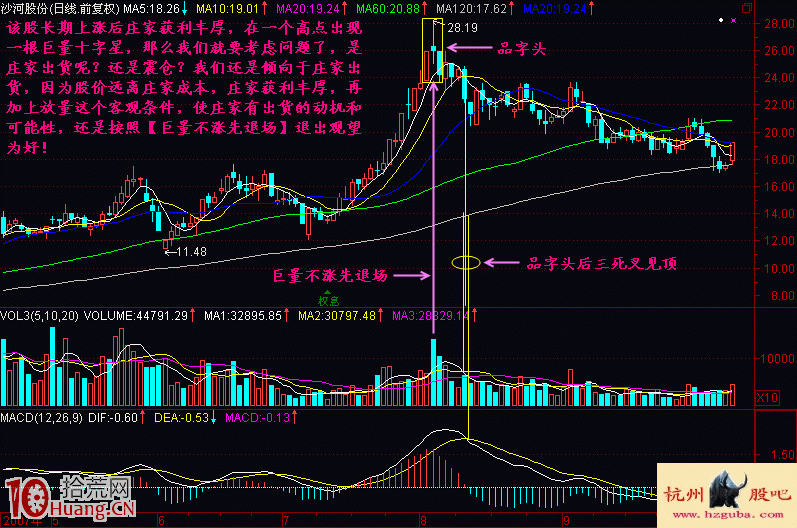Viewport: 797px width, 528px height.
Task: Click month 6 on the date axis
Action: click(x=161, y=521)
